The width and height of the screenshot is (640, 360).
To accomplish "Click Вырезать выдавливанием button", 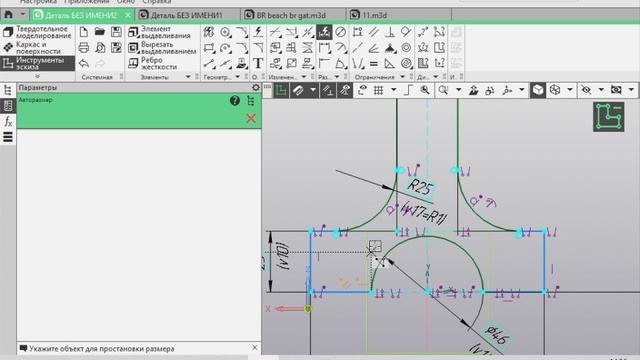I will [162, 48].
